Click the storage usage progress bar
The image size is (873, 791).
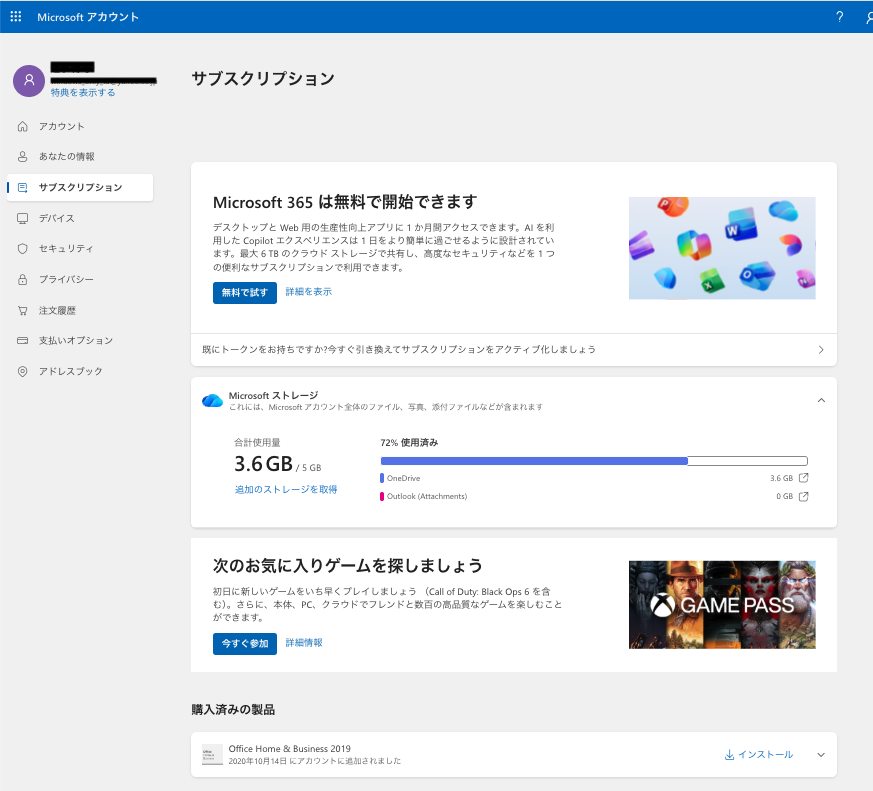(594, 461)
